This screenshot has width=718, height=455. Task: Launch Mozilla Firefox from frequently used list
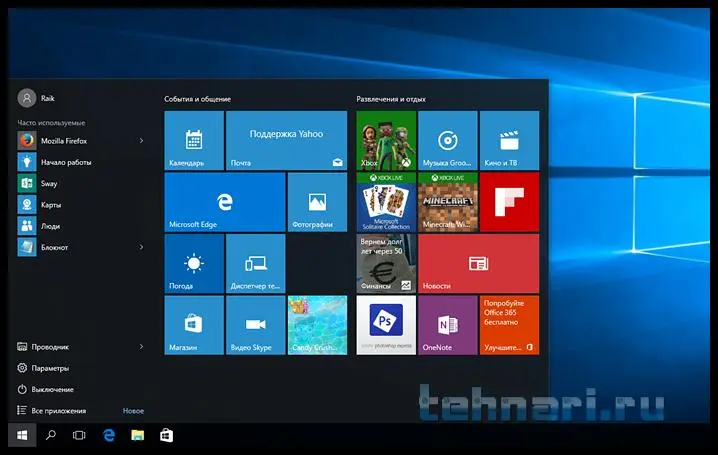pos(82,141)
